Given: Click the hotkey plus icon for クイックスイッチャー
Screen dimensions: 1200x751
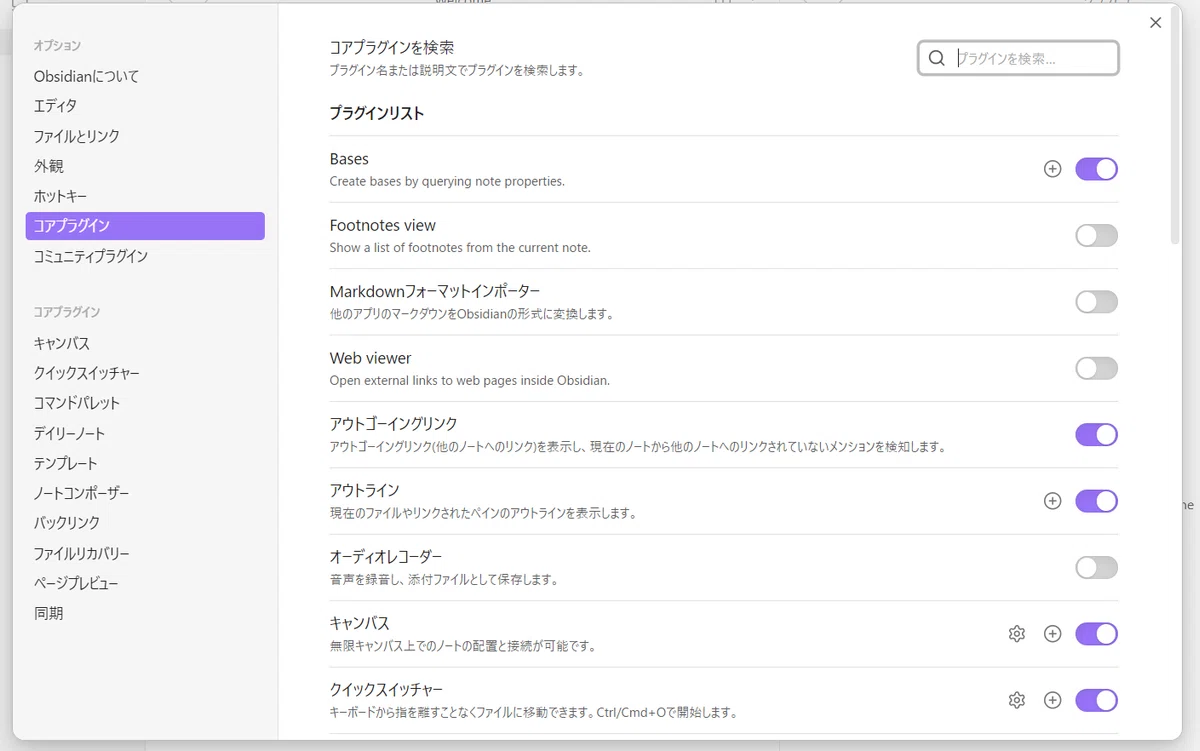Looking at the screenshot, I should pyautogui.click(x=1052, y=700).
